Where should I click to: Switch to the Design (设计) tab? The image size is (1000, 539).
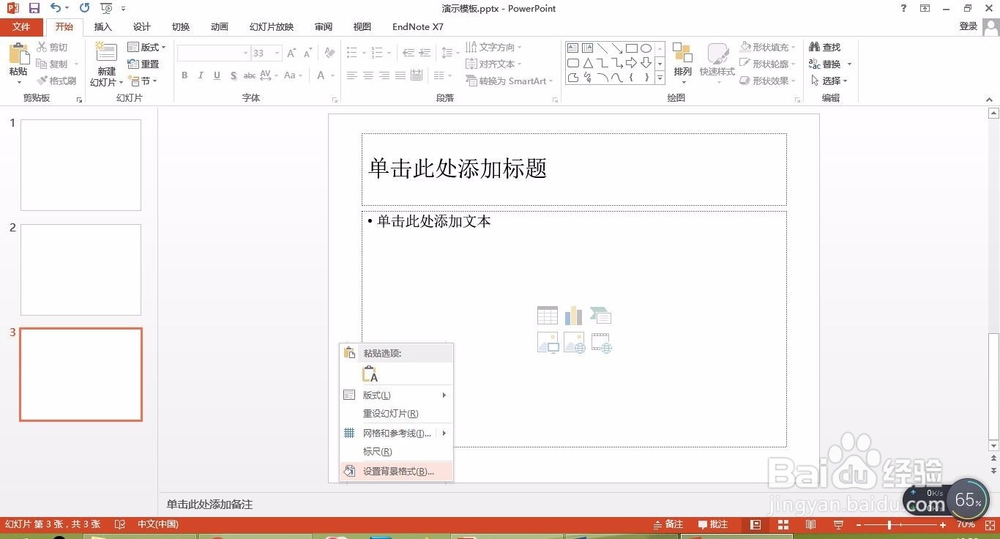pos(142,27)
